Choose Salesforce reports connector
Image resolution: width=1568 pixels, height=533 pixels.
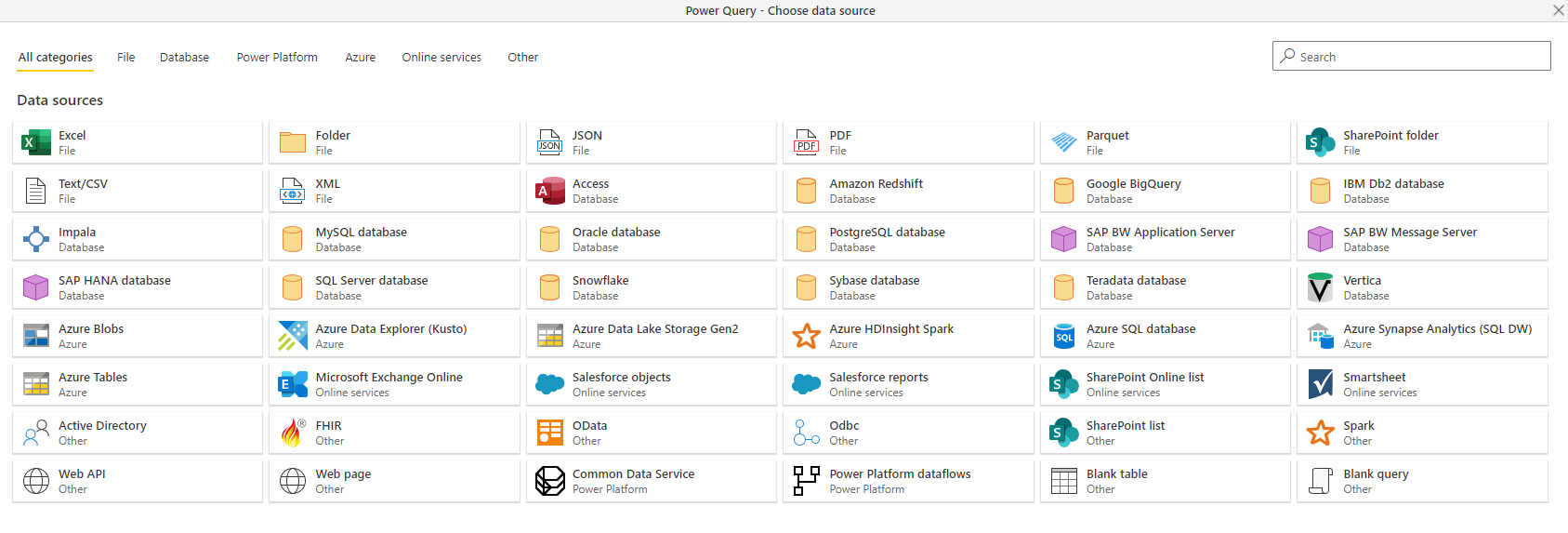click(908, 384)
